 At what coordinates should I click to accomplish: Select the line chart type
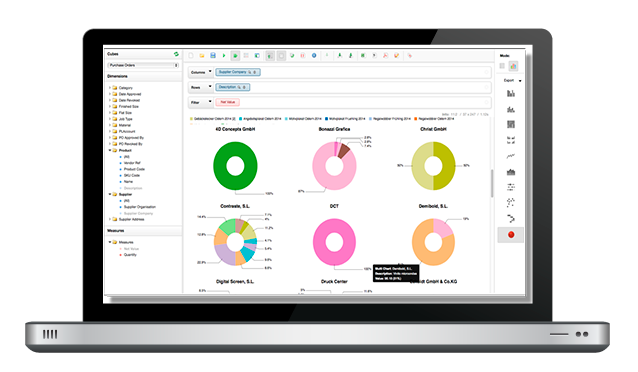(x=511, y=156)
